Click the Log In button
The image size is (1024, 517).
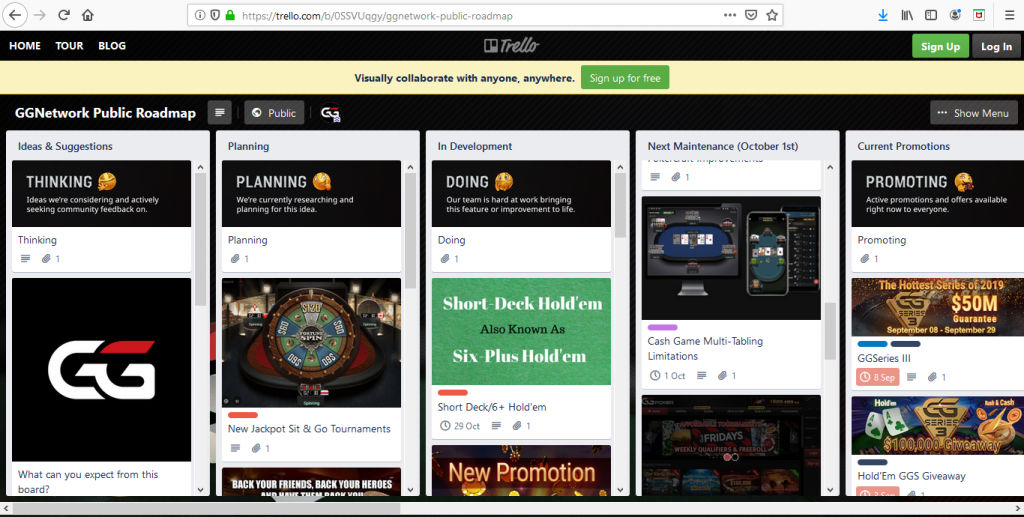(x=996, y=46)
